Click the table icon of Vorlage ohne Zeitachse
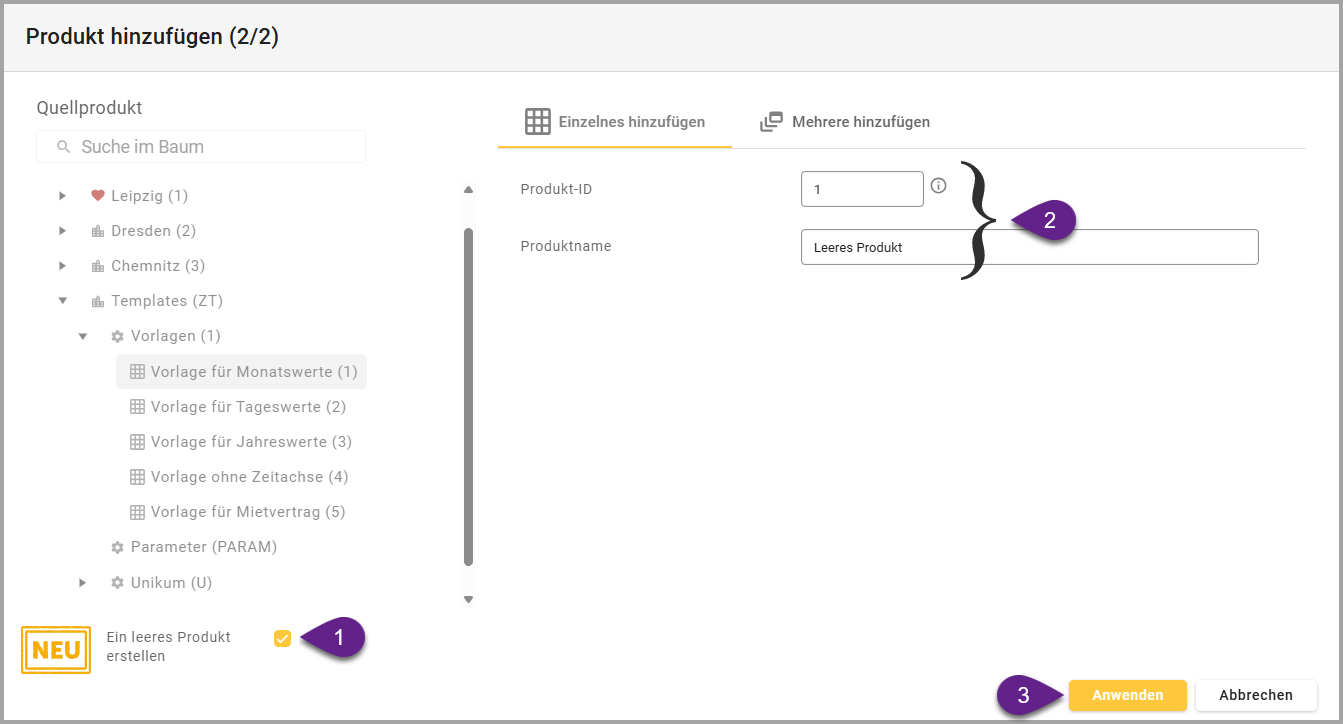 (x=138, y=477)
